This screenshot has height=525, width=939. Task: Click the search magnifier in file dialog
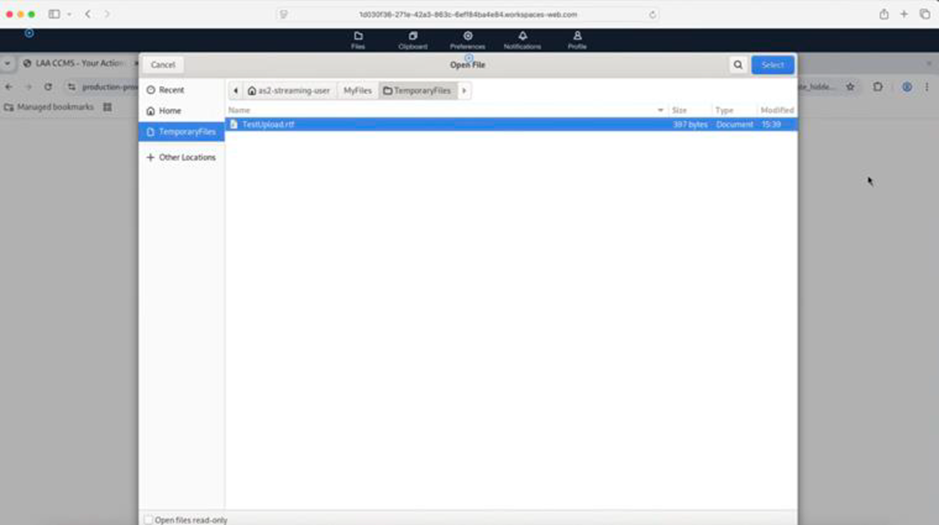pos(738,65)
